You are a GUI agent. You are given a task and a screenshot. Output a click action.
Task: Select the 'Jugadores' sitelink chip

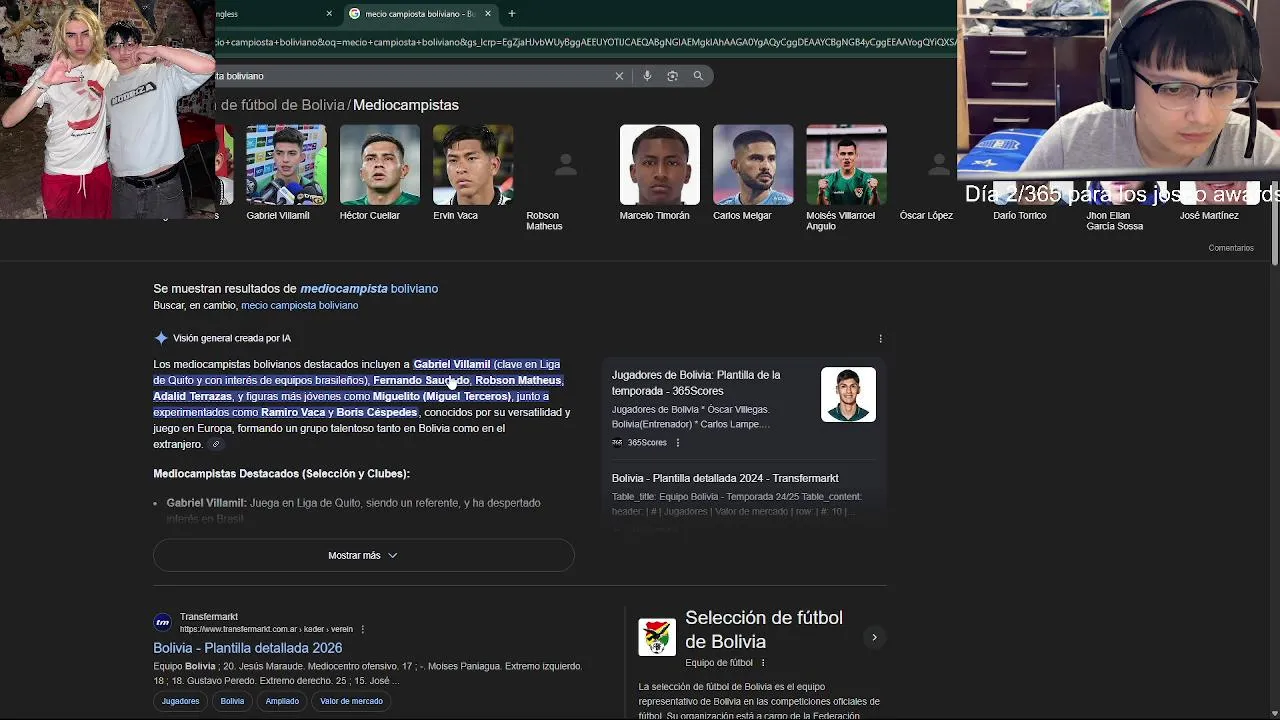pos(180,701)
